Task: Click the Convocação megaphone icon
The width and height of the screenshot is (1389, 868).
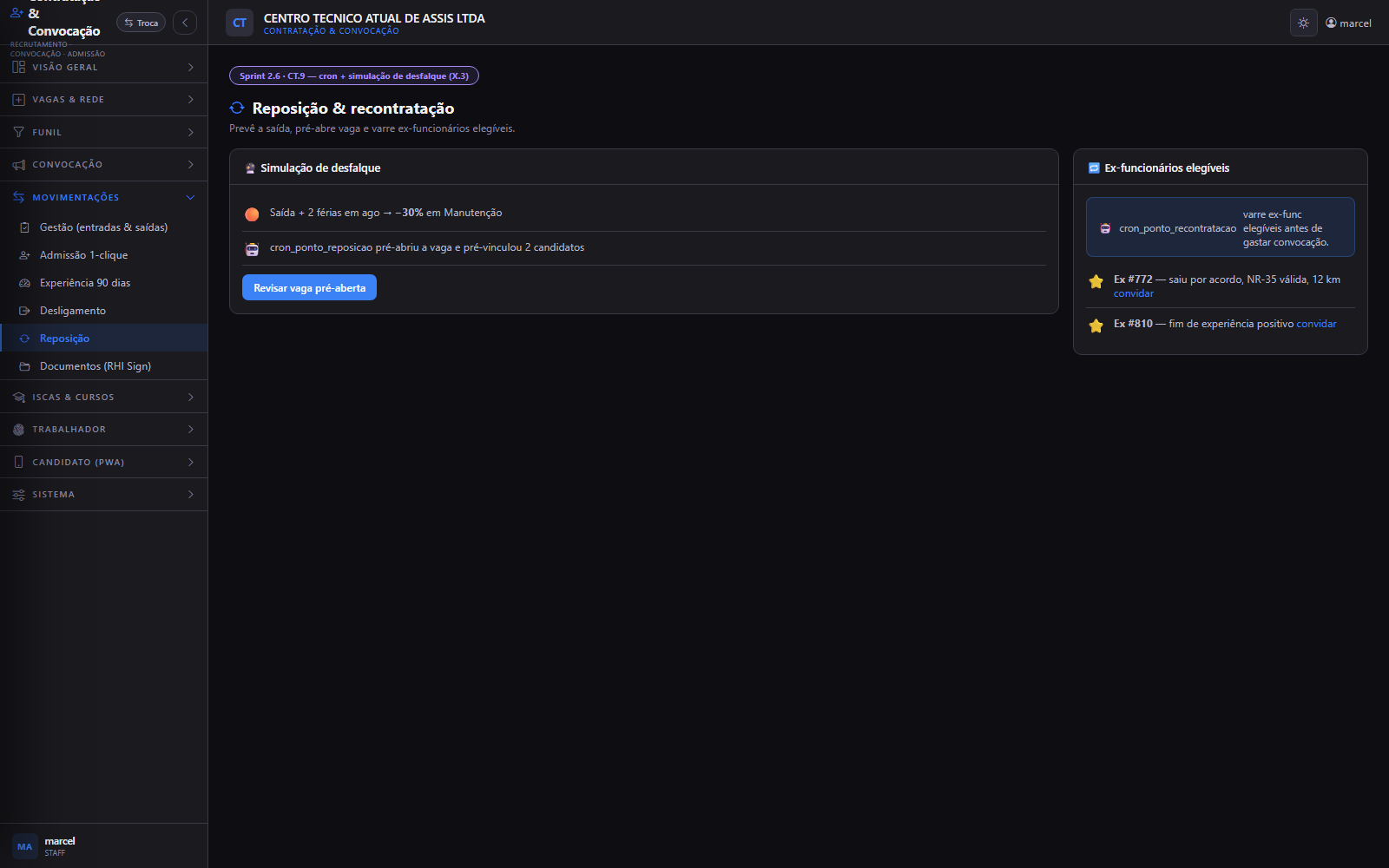Action: point(18,165)
